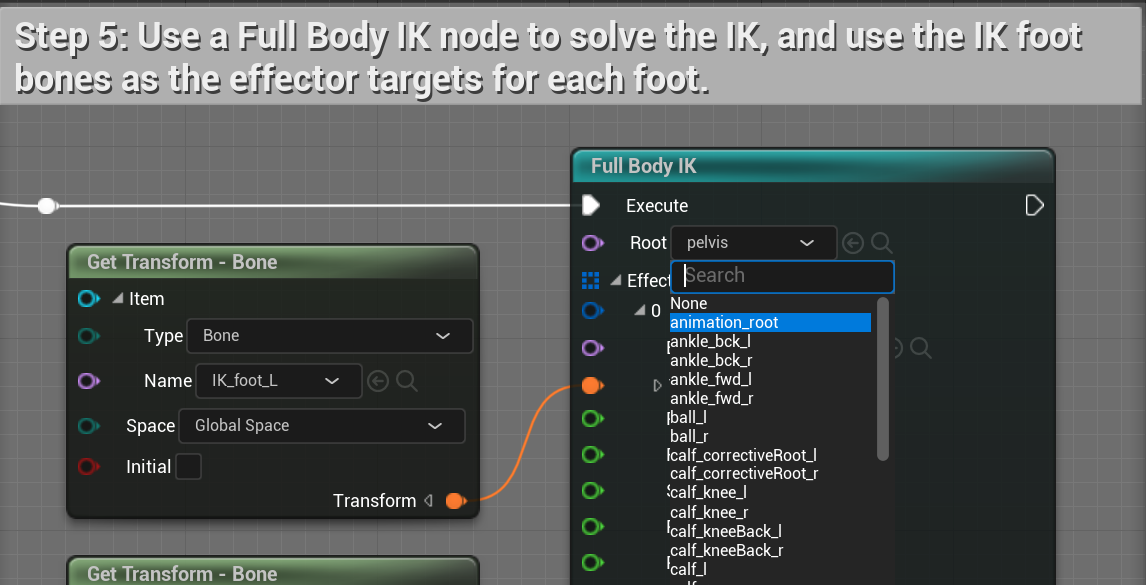The width and height of the screenshot is (1146, 585).
Task: Select the Full Body IK node title
Action: tap(643, 167)
